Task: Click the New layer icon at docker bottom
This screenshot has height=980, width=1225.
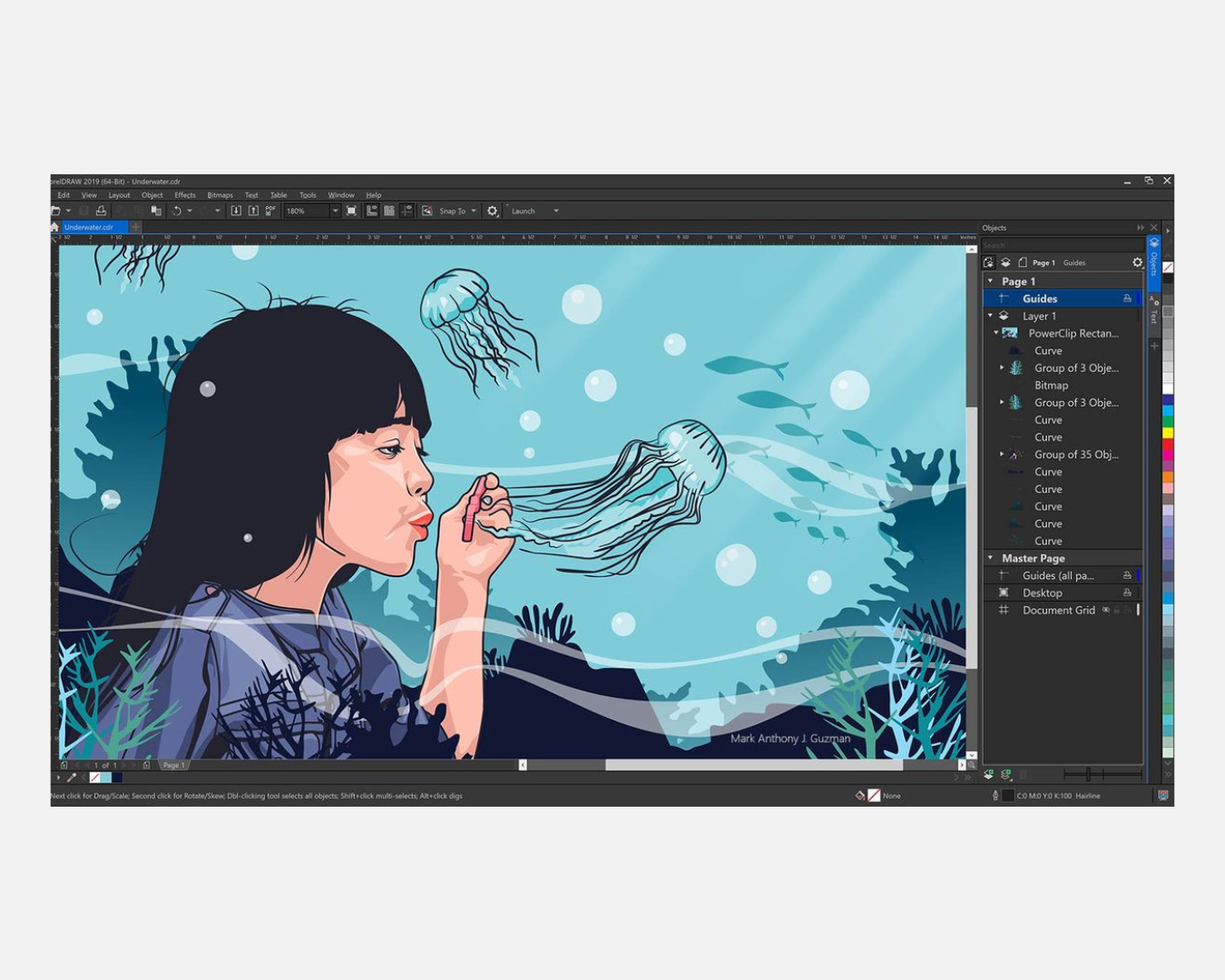Action: pos(988,774)
